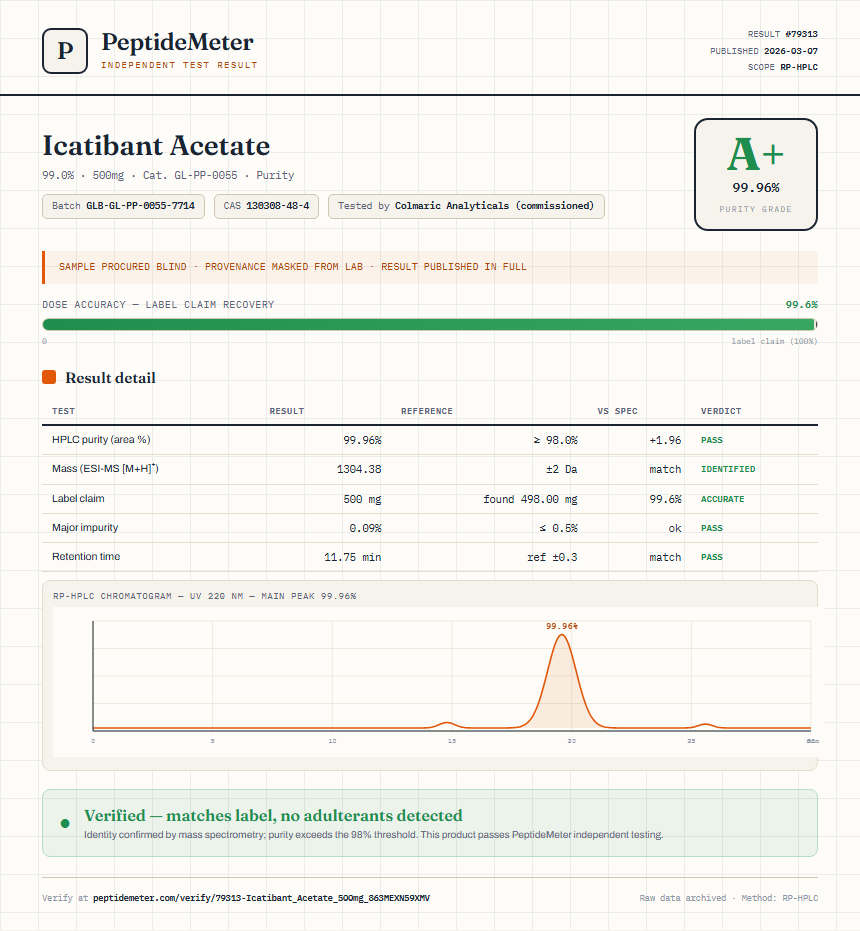Click the 99.96% HPLC purity result cell
The height and width of the screenshot is (931, 860).
click(362, 440)
